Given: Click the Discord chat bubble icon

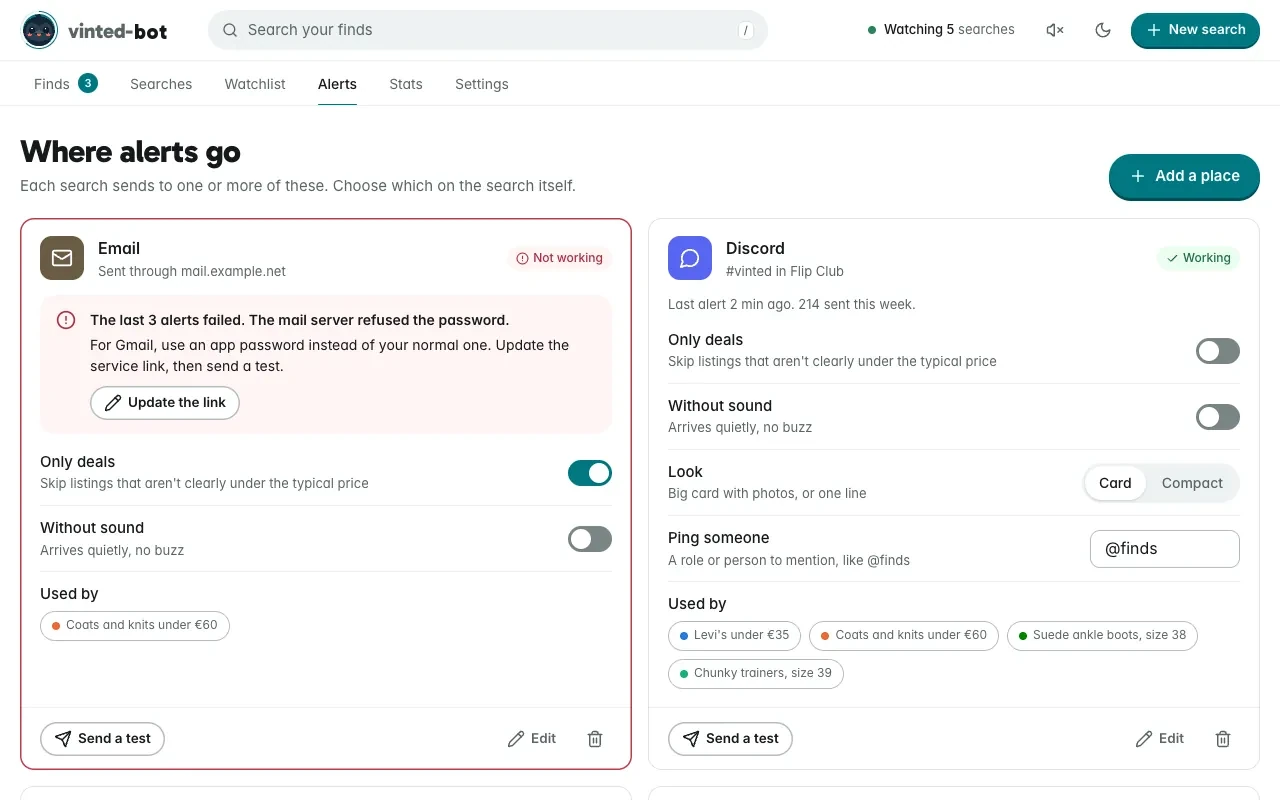Looking at the screenshot, I should (x=690, y=258).
